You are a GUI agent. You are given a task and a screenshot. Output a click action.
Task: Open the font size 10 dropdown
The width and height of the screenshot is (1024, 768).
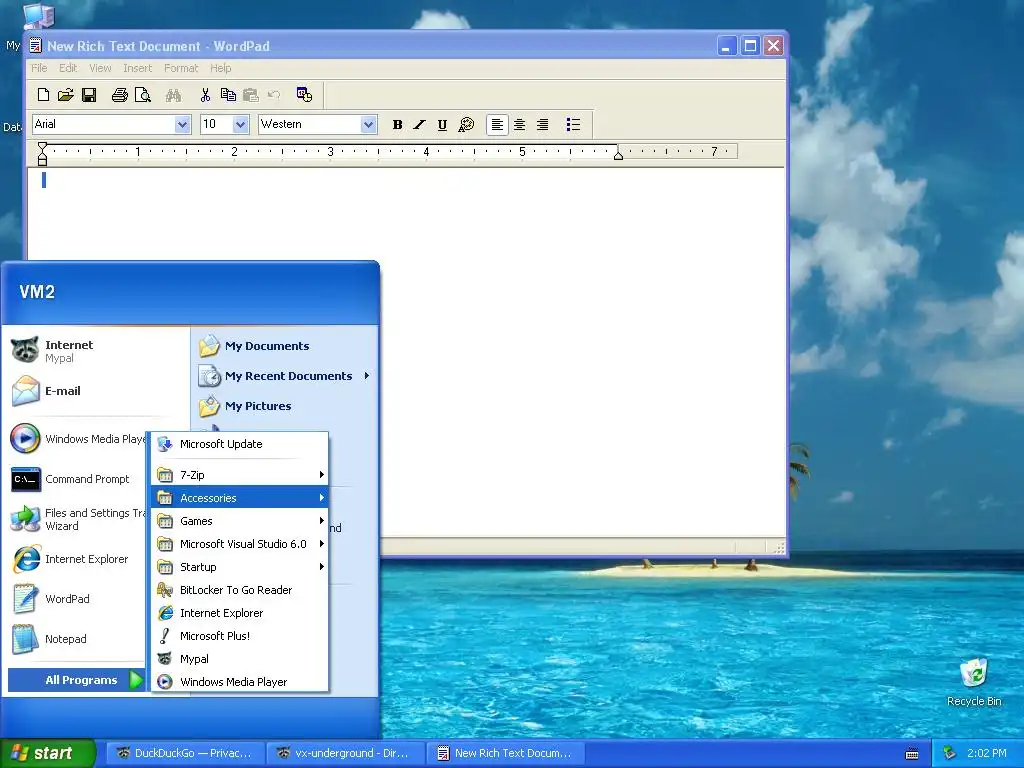(x=240, y=124)
